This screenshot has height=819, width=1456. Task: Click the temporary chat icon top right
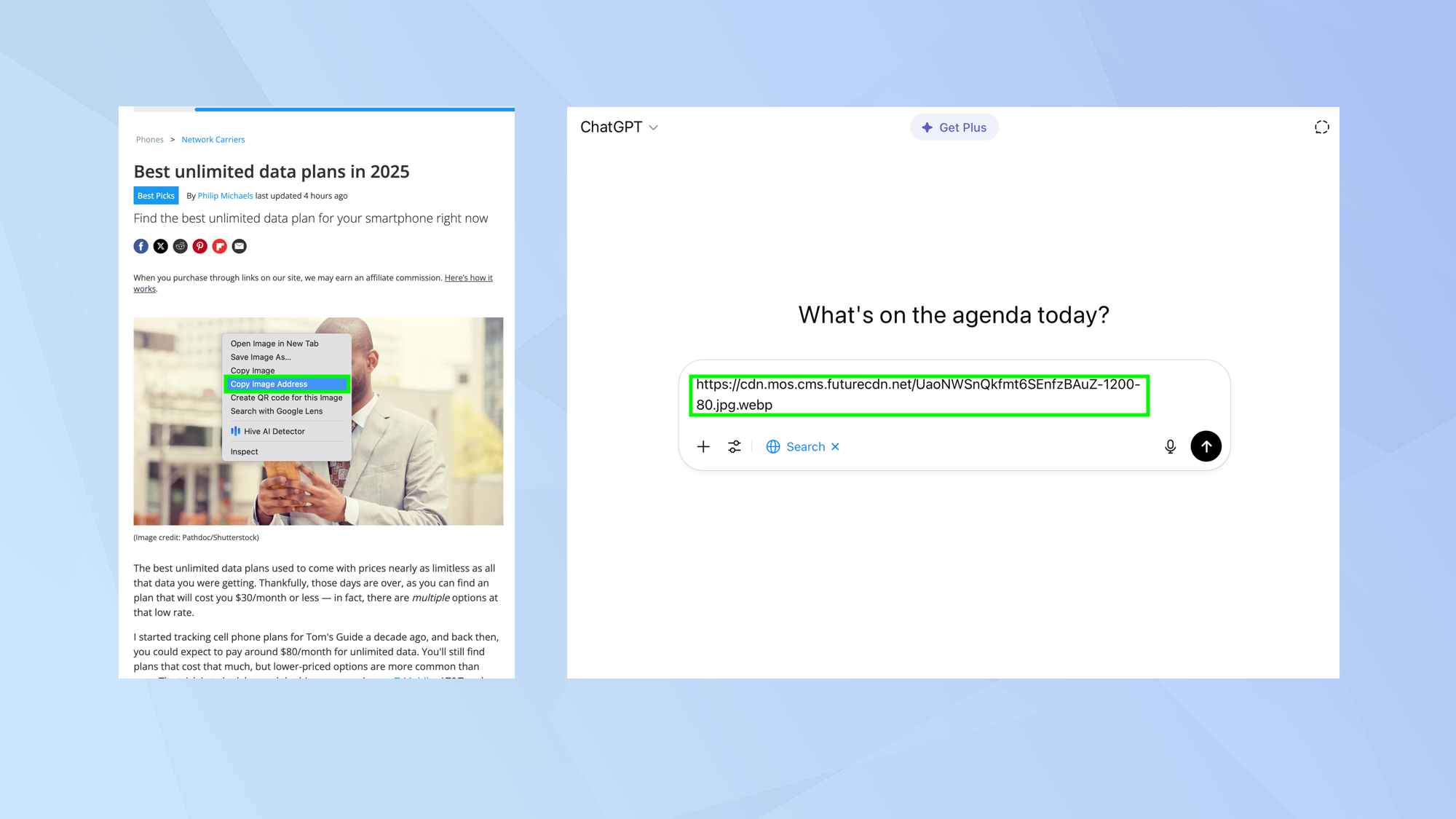point(1321,127)
